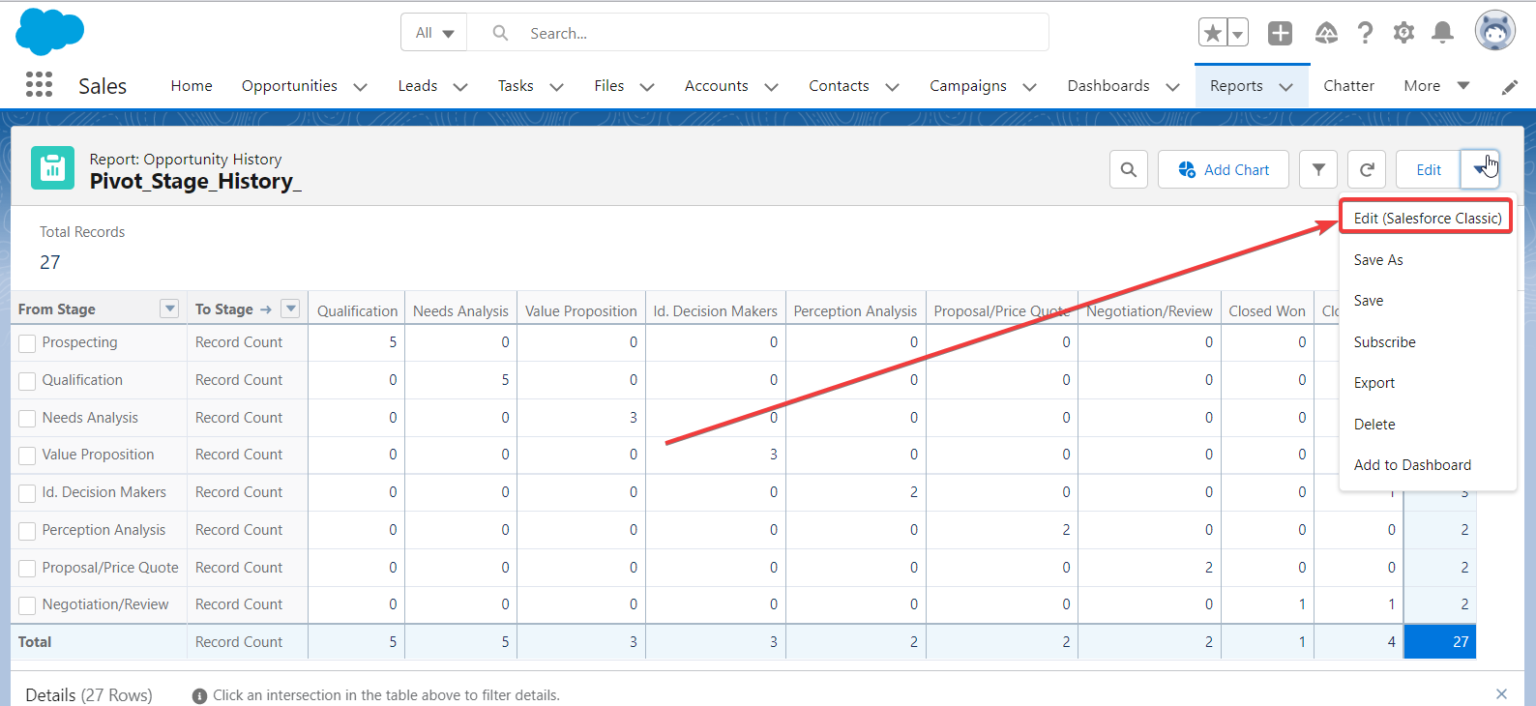The width and height of the screenshot is (1536, 706).
Task: Open the report filters panel
Action: click(x=1318, y=169)
